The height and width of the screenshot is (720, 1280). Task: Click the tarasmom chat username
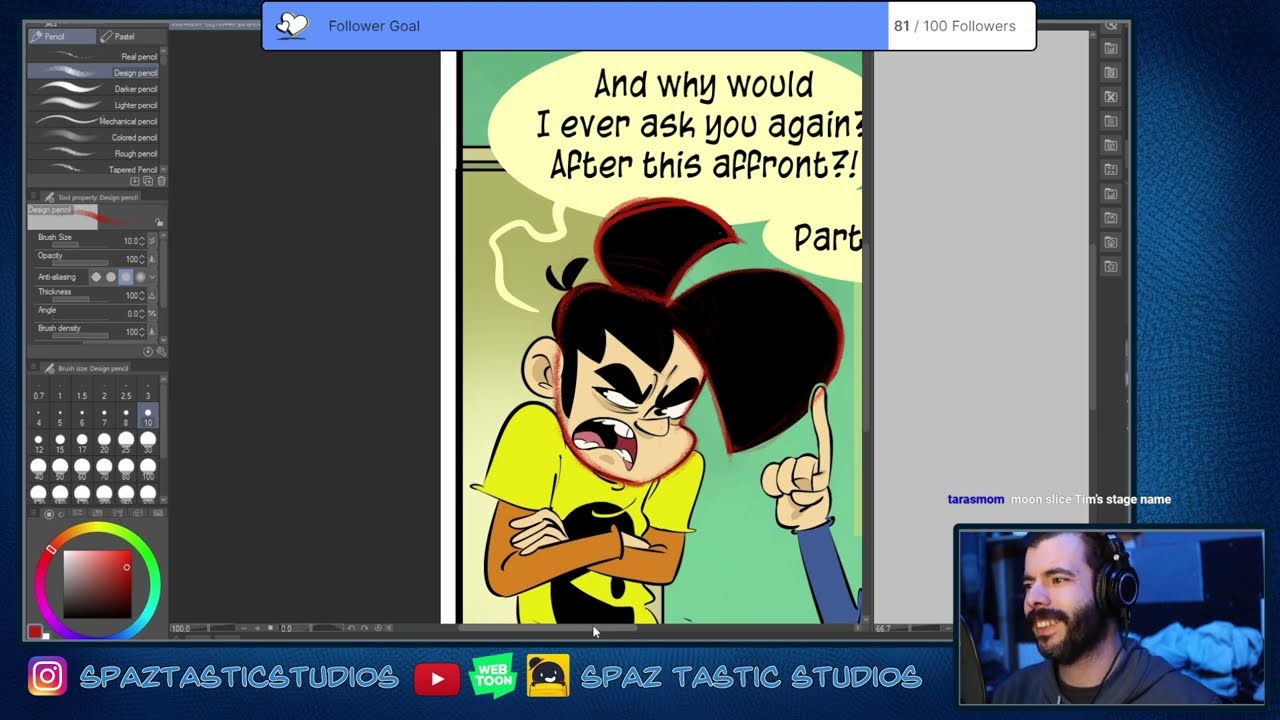pyautogui.click(x=976, y=499)
